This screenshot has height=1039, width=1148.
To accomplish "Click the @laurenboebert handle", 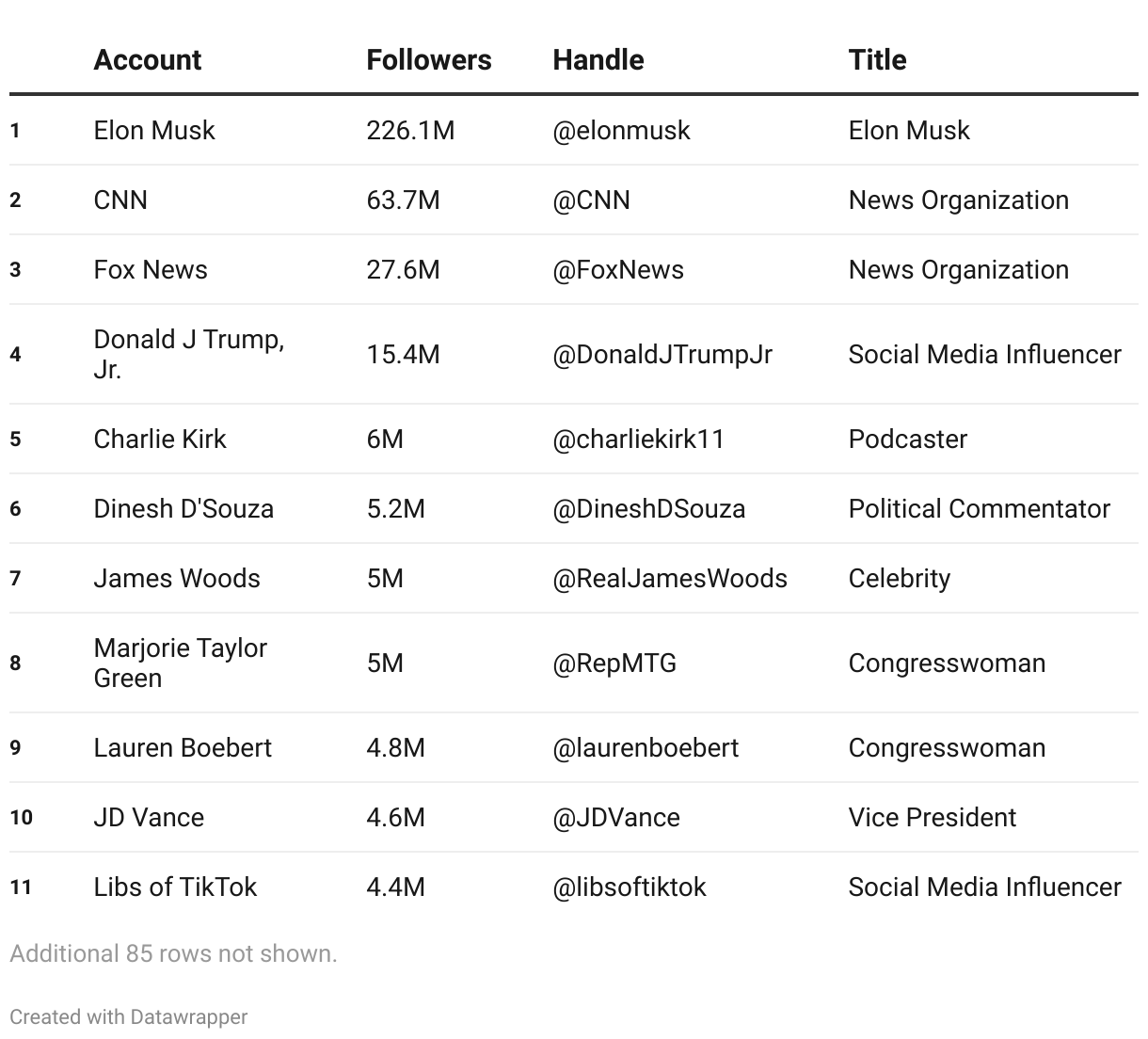I will [645, 748].
